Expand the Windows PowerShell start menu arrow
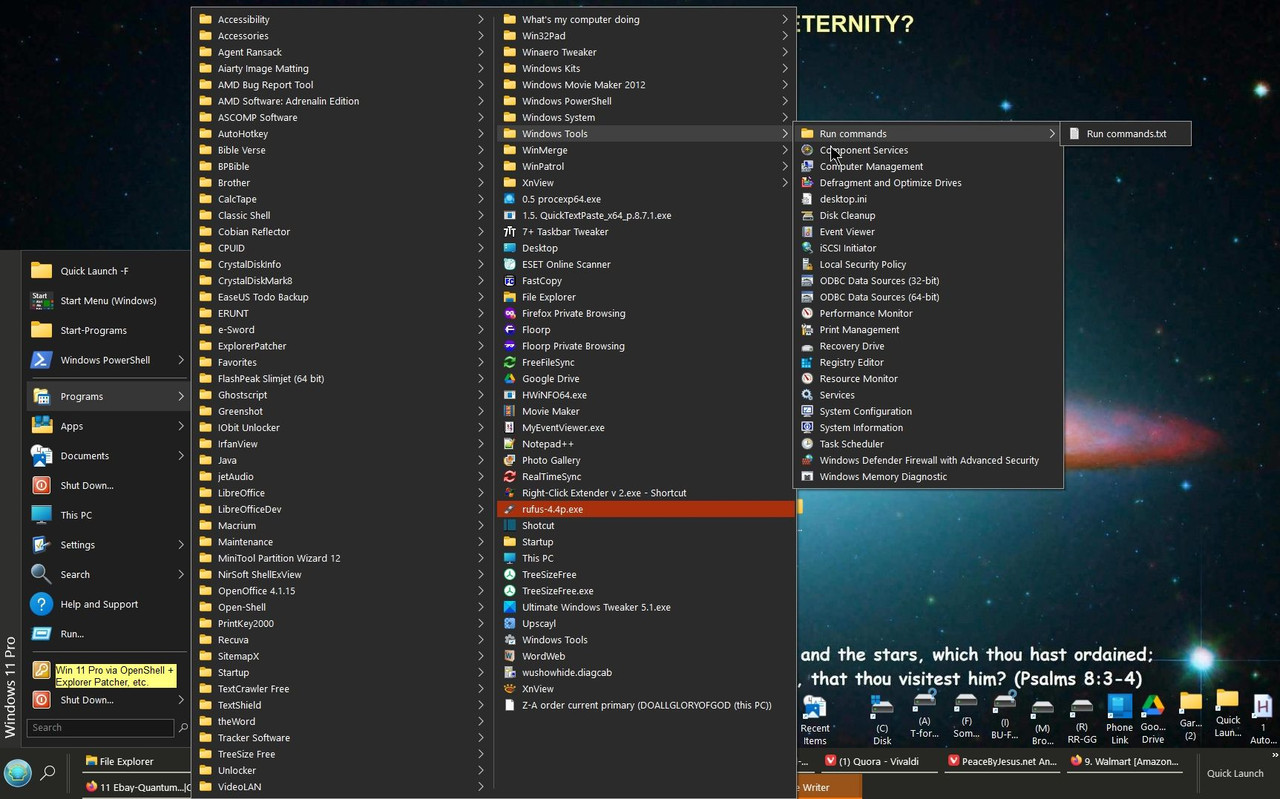The width and height of the screenshot is (1280, 799). click(x=181, y=360)
